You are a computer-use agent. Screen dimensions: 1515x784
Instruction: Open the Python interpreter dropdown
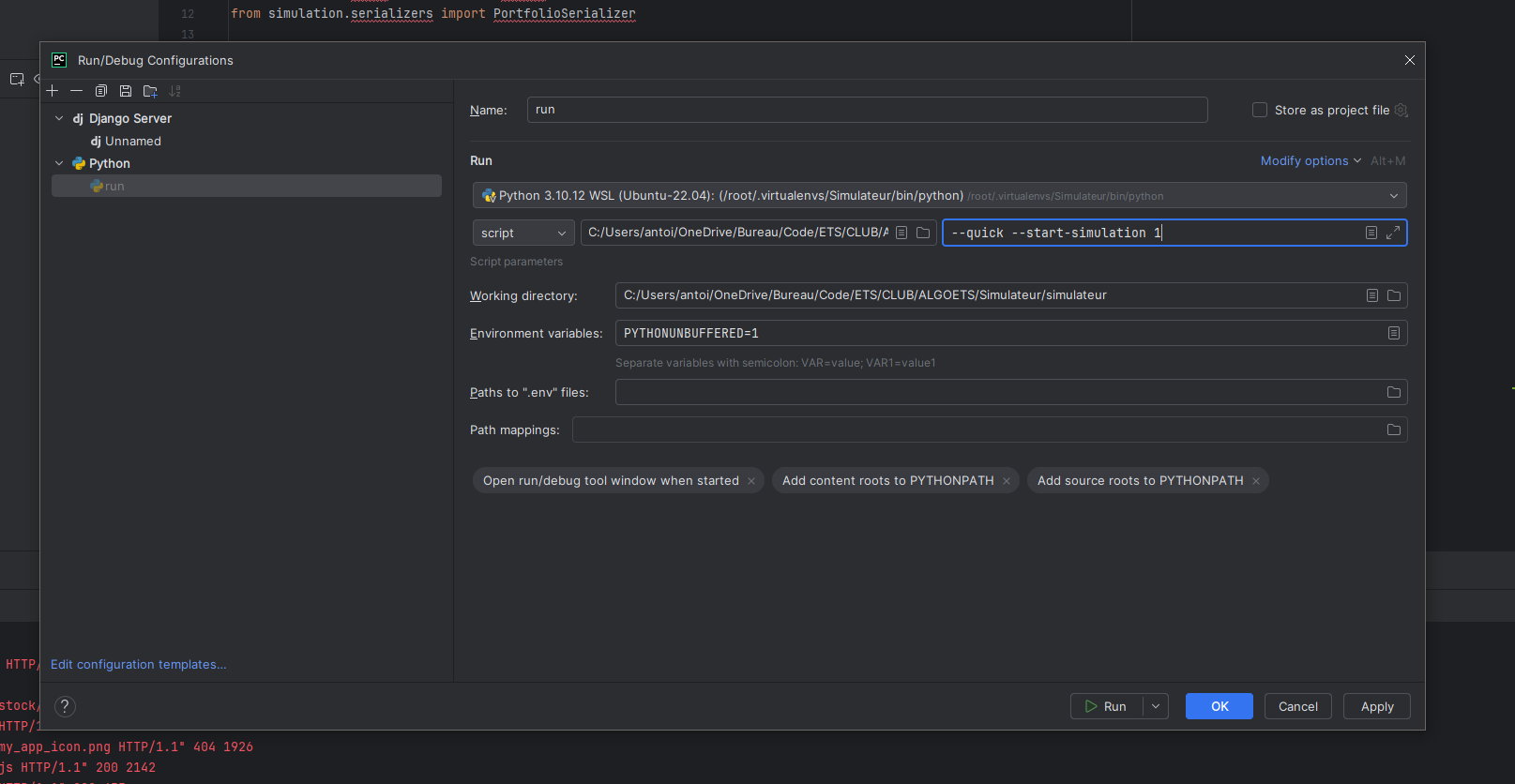coord(940,195)
